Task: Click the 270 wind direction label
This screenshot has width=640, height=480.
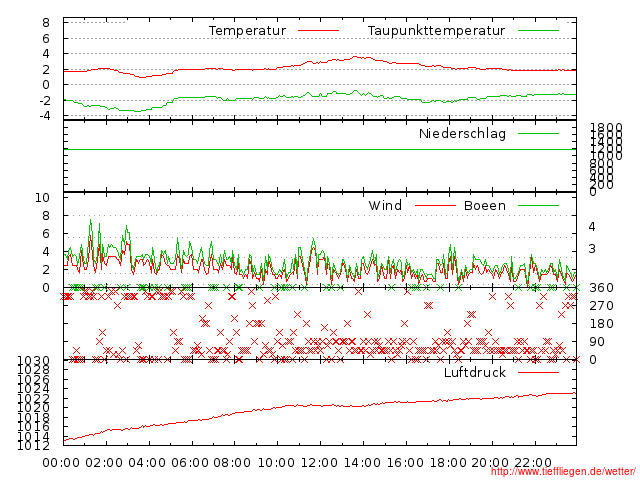Action: pyautogui.click(x=601, y=306)
